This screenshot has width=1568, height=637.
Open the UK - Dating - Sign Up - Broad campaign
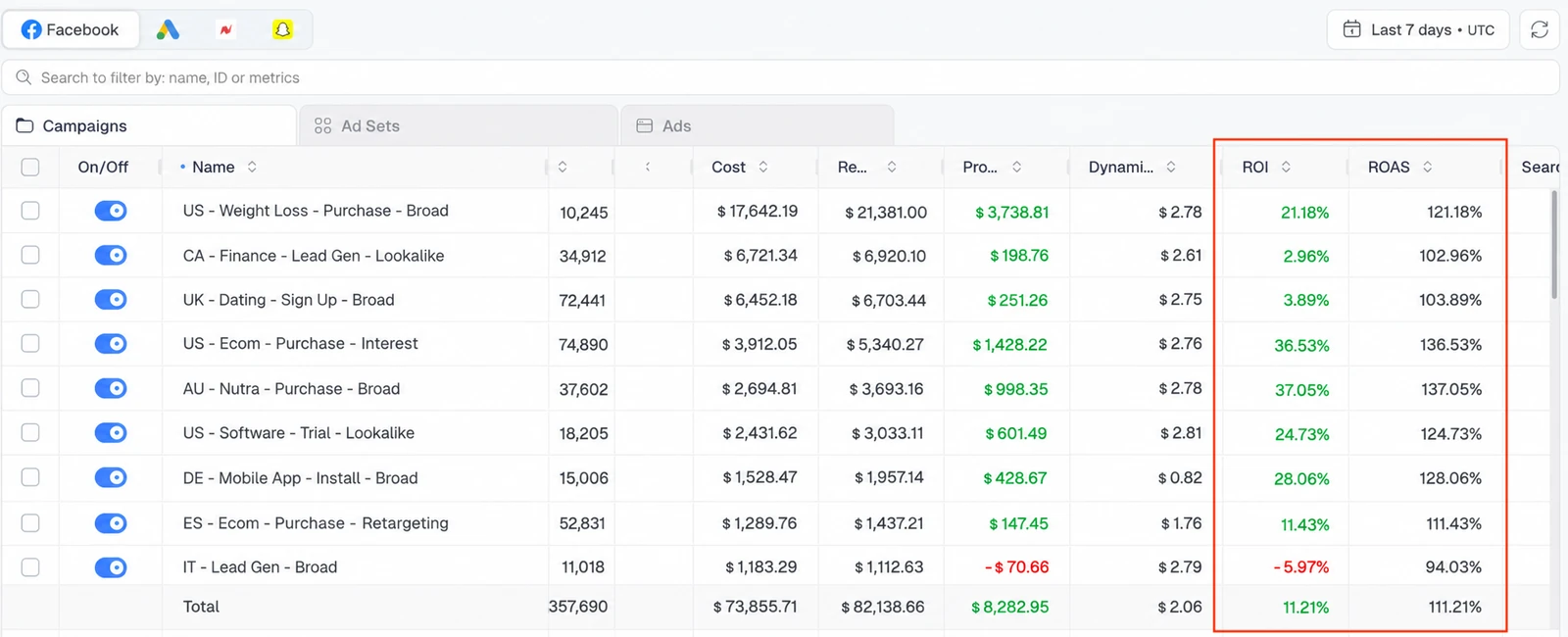(288, 299)
